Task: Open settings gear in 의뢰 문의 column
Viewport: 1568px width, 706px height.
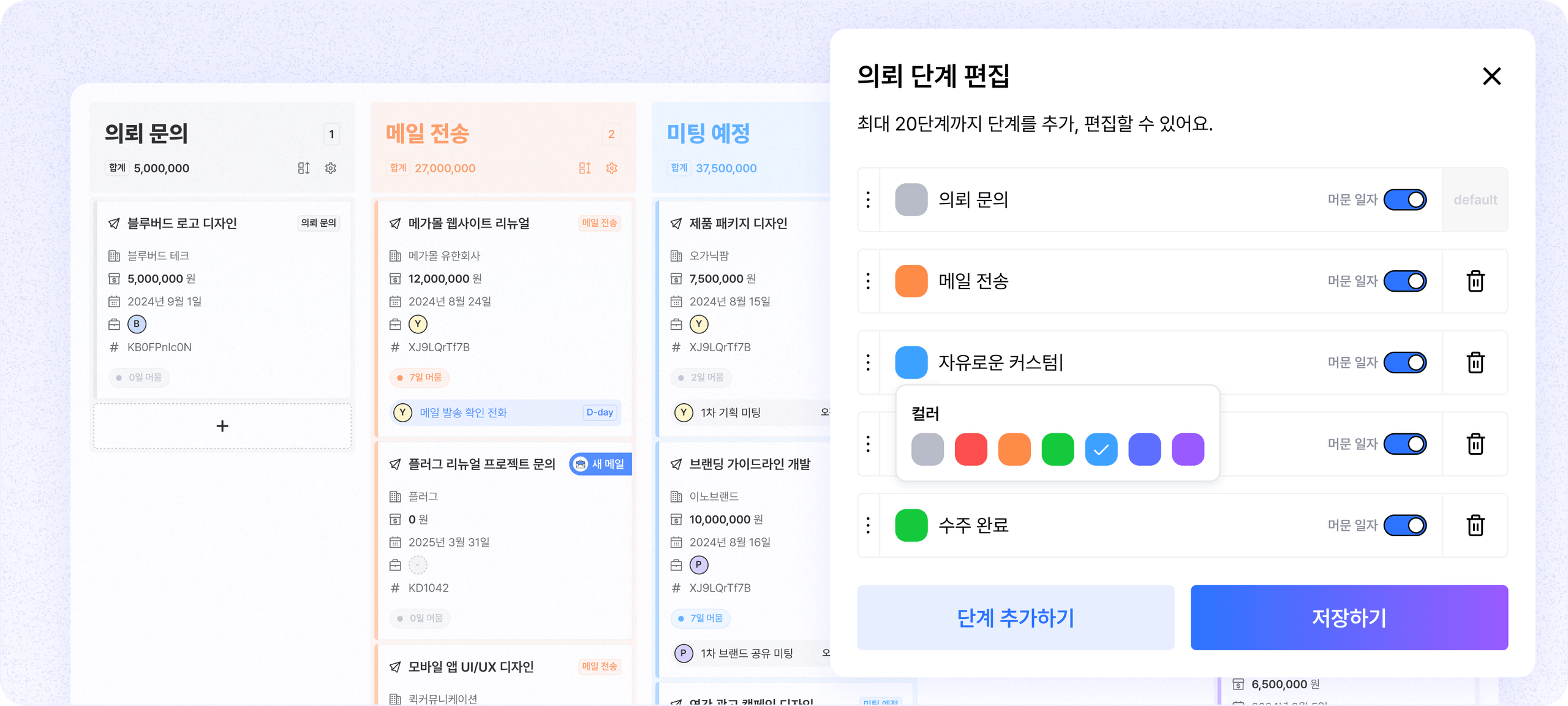Action: coord(331,168)
